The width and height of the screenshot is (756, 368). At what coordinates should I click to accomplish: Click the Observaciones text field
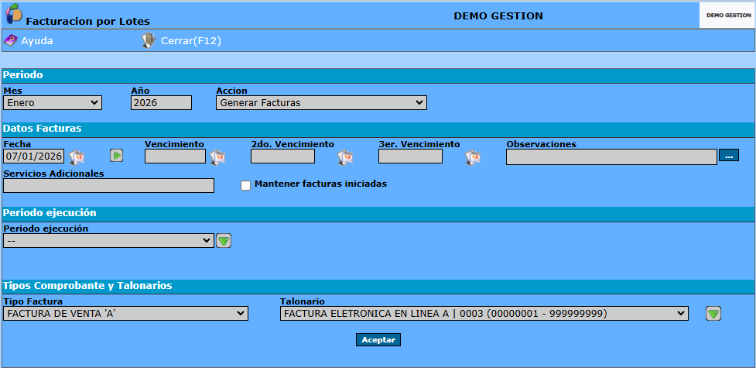611,157
